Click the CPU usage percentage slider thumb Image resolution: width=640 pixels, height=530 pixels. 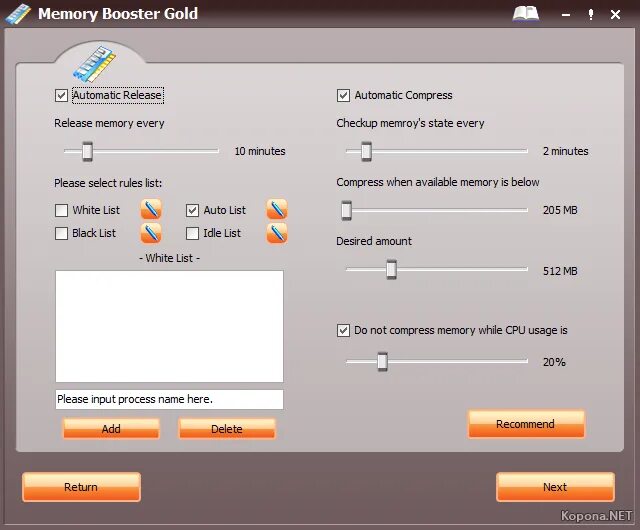click(382, 361)
